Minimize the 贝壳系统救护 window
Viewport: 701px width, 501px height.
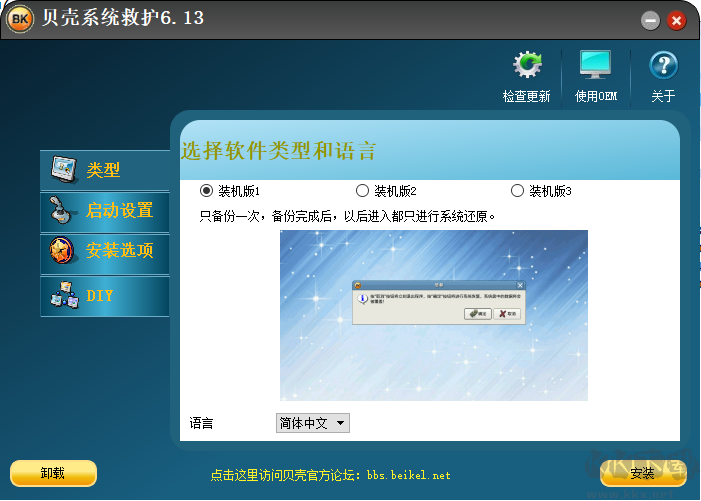650,21
